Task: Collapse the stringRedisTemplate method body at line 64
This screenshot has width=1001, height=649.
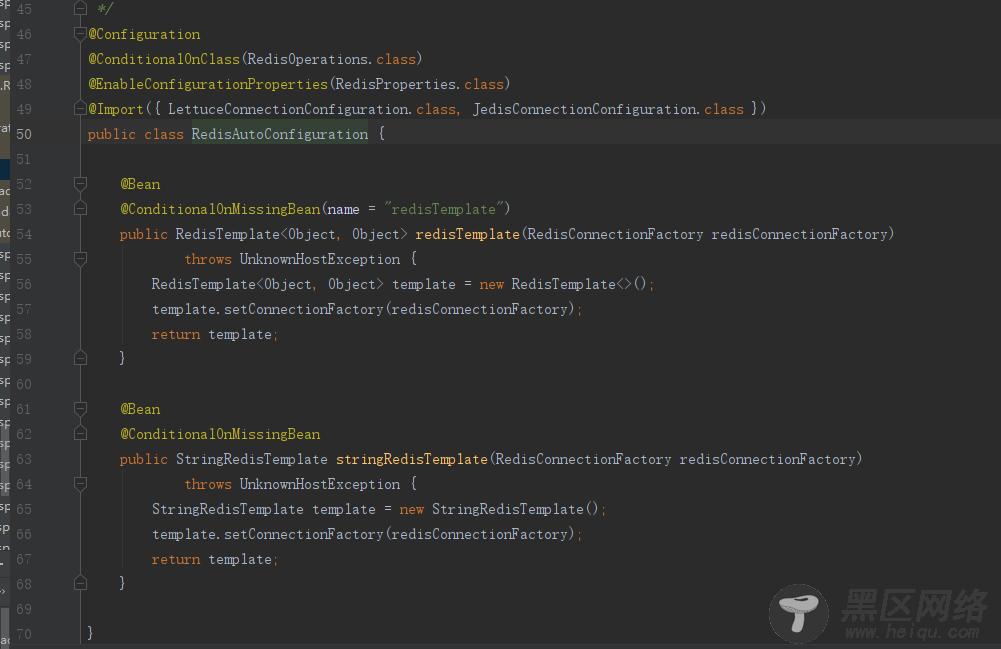Action: [80, 484]
